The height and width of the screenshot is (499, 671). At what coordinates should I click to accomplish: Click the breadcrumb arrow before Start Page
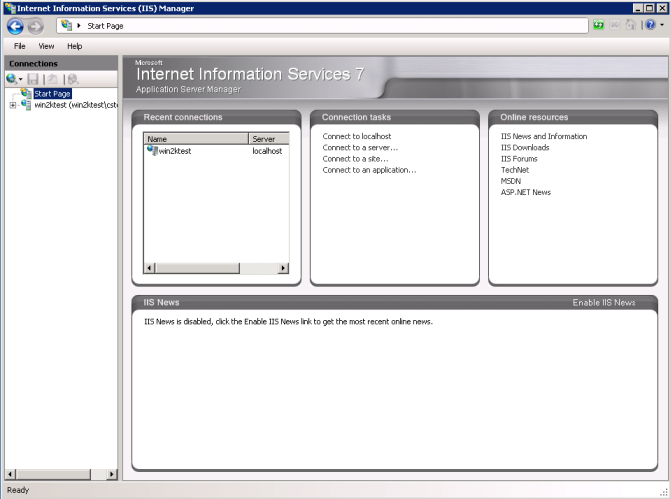[79, 26]
